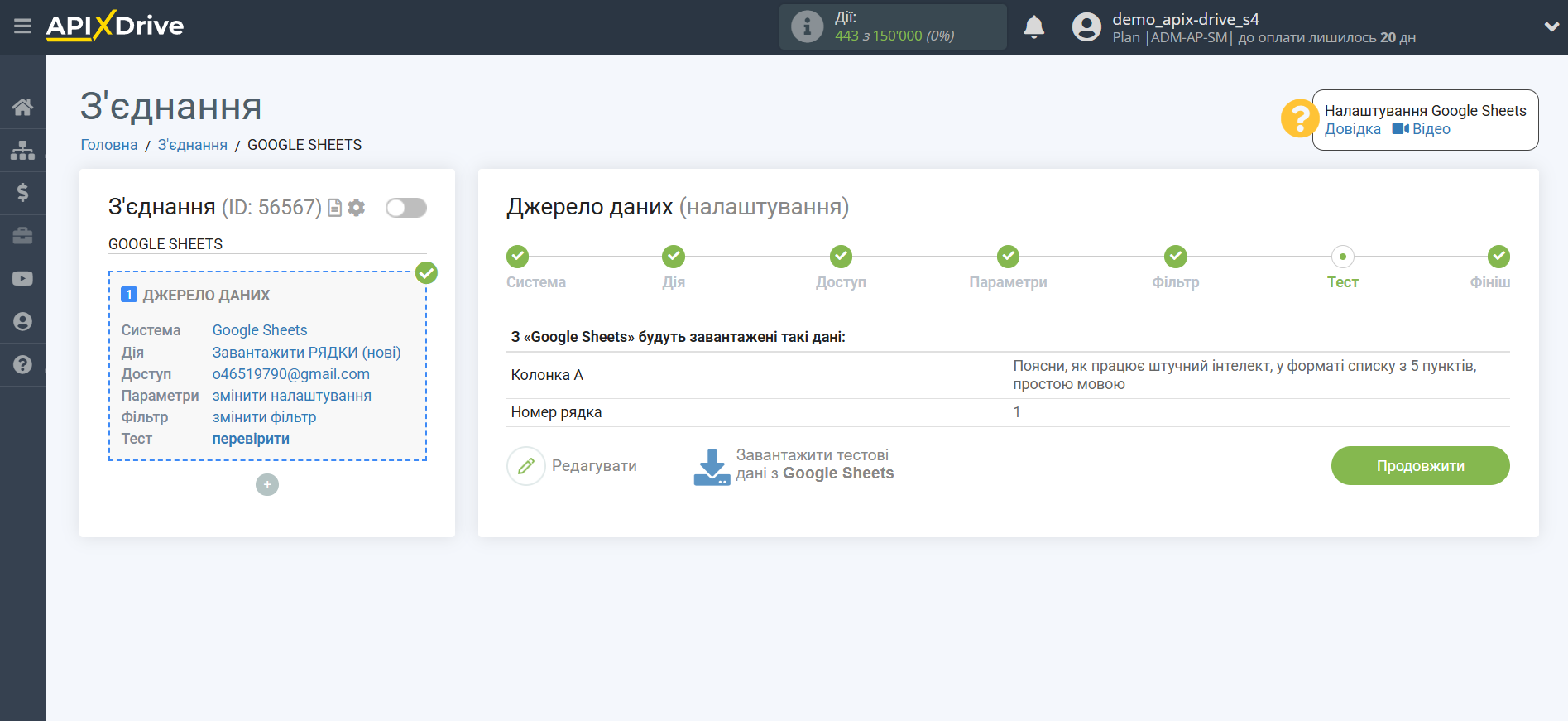
Task: Go to the Параметри step
Action: click(x=1008, y=257)
